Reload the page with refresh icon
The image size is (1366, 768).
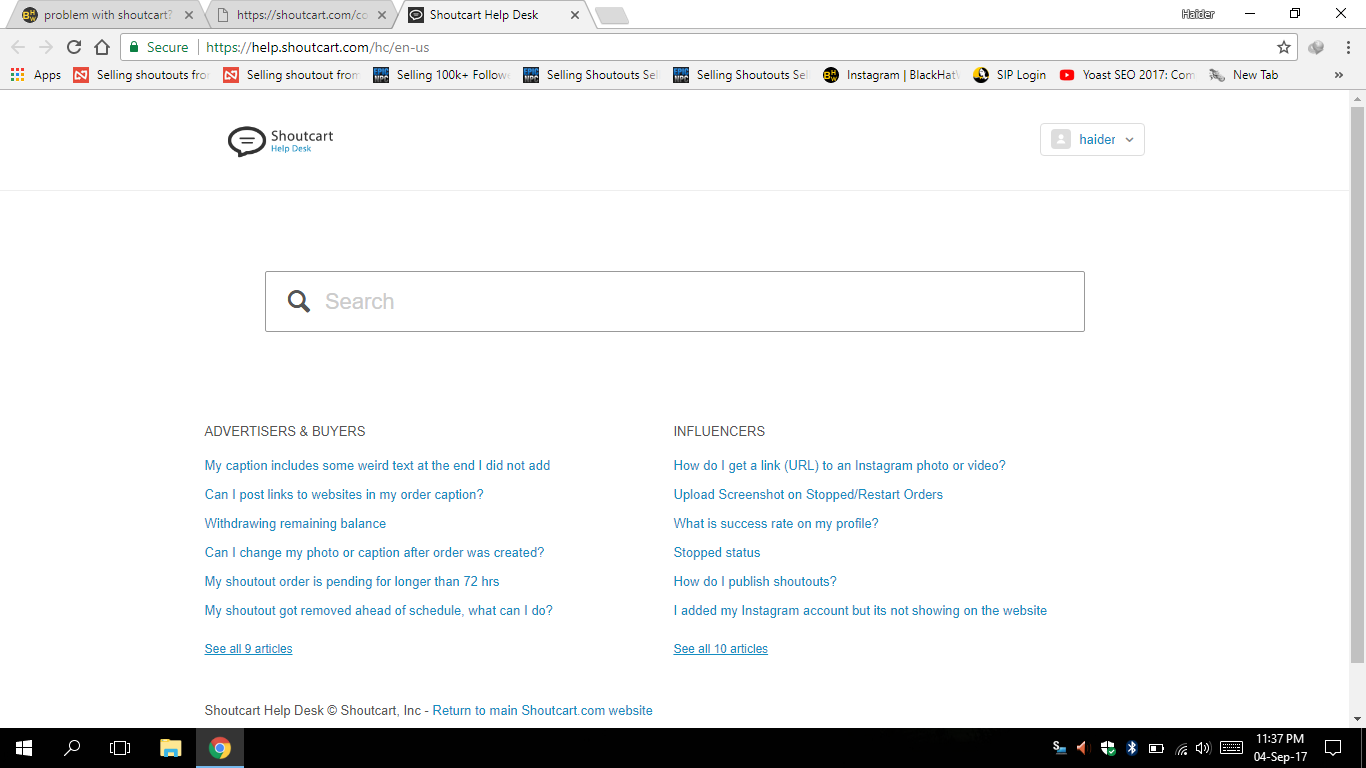(74, 47)
